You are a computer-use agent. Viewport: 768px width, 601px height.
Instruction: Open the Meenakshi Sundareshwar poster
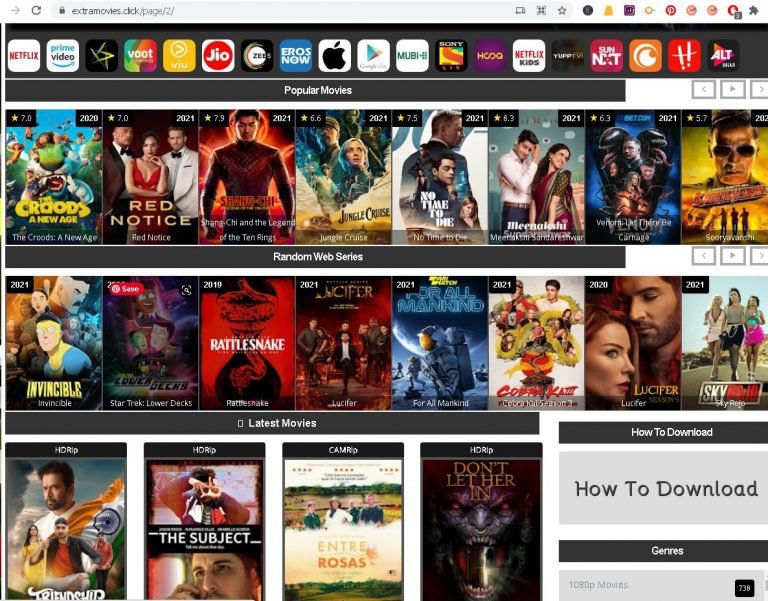click(536, 177)
